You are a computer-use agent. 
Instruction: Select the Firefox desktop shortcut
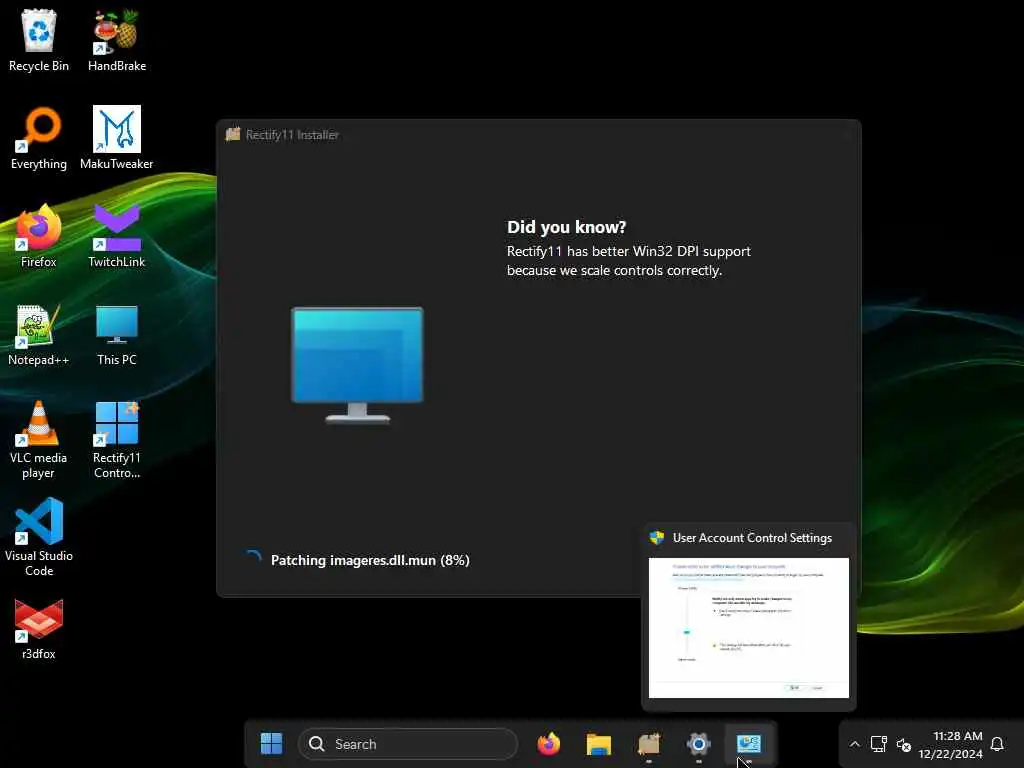tap(39, 236)
